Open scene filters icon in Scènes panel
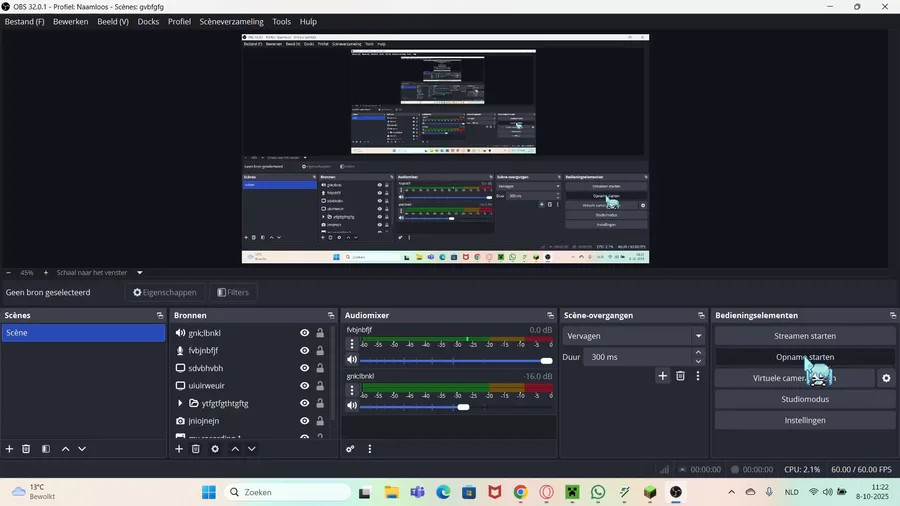The width and height of the screenshot is (900, 506). click(46, 449)
